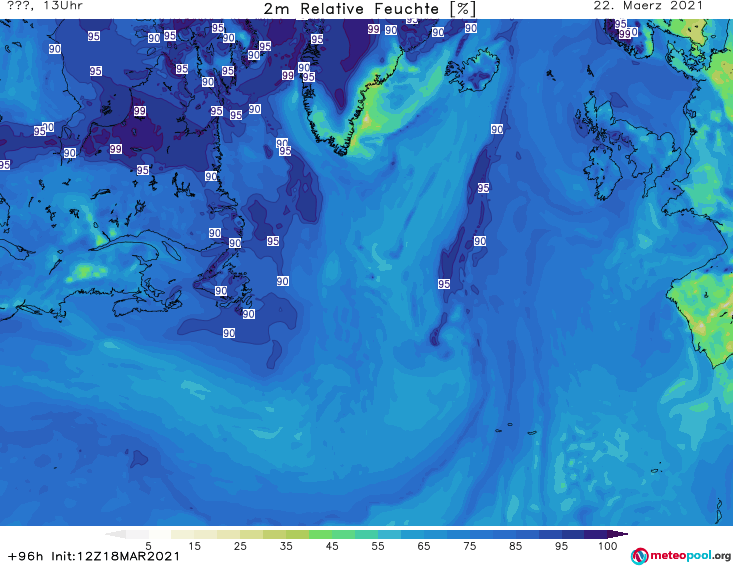Image resolution: width=733 pixels, height=566 pixels.
Task: Click the color bar label "25"
Action: (240, 546)
